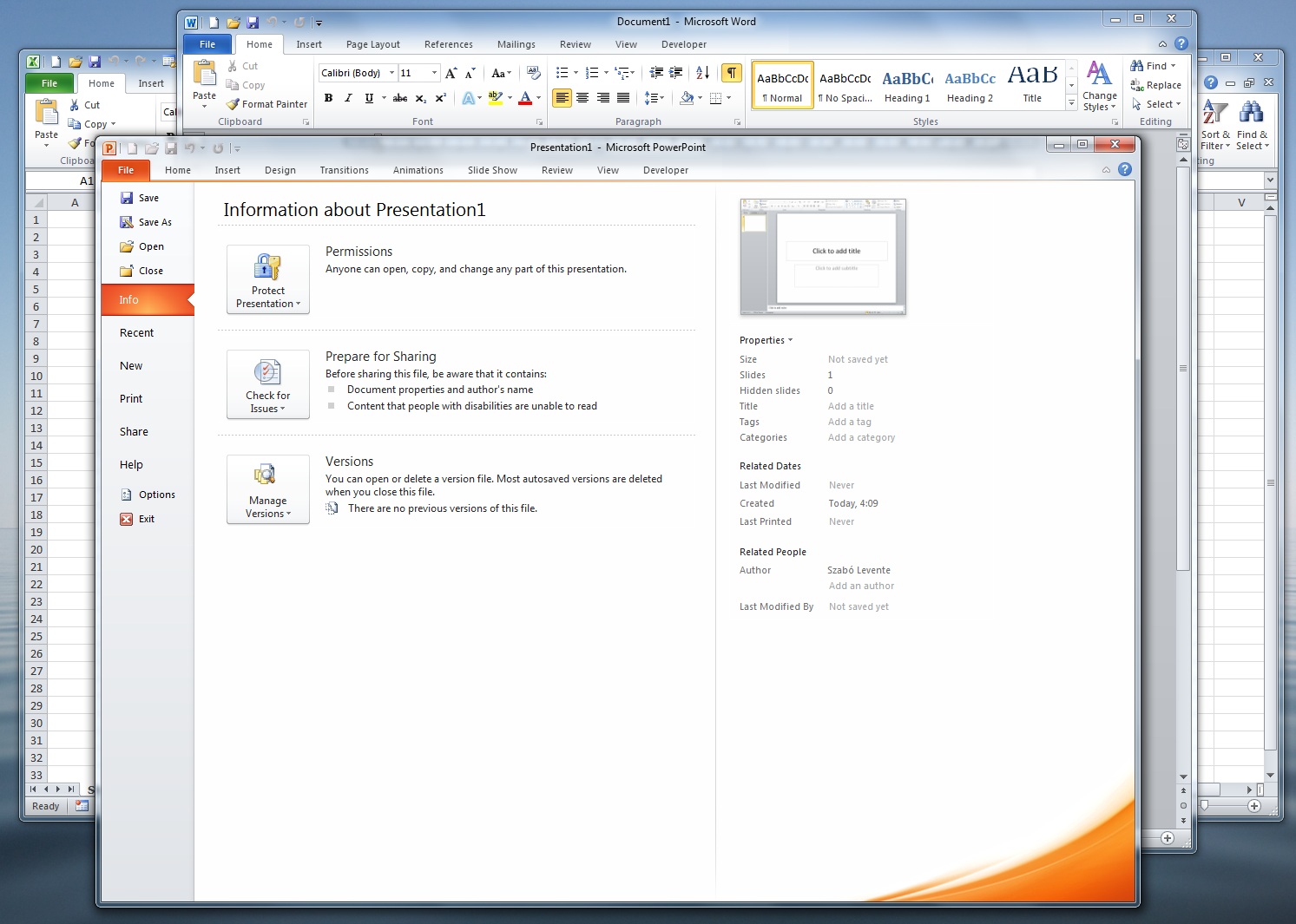Open Recent in PowerPoint's File menu
1296x924 pixels.
136,333
